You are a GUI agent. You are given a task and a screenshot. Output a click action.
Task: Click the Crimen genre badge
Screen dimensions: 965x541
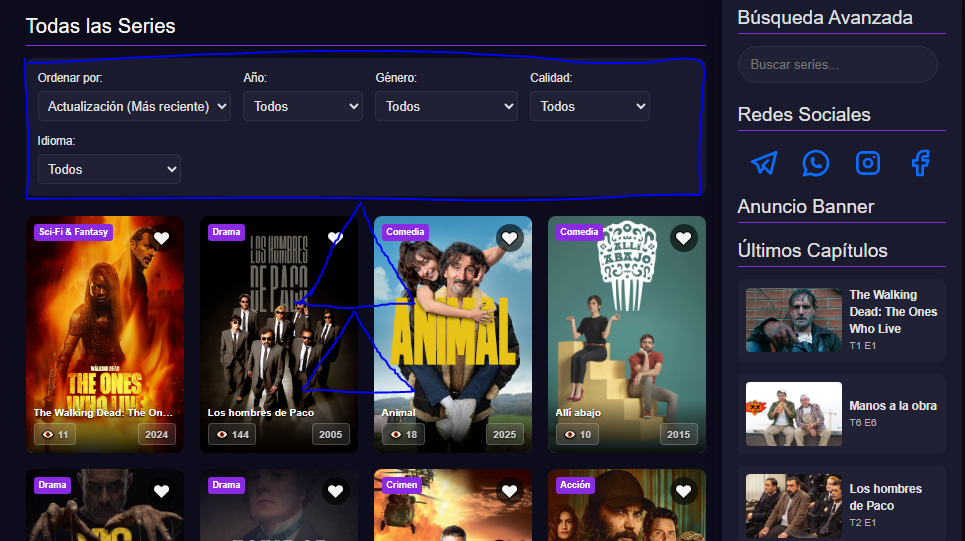pos(401,485)
